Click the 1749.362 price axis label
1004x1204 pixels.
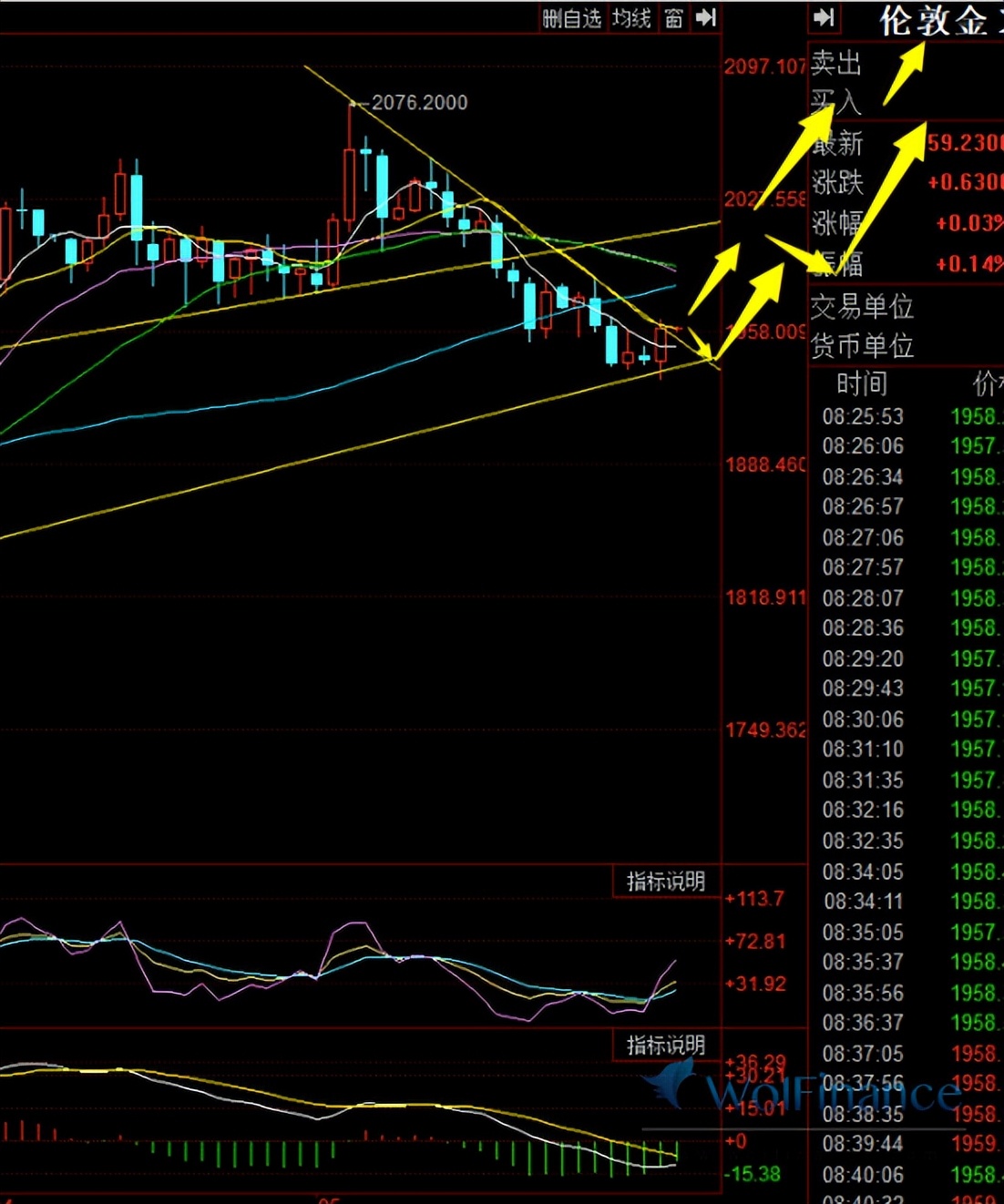pos(765,730)
